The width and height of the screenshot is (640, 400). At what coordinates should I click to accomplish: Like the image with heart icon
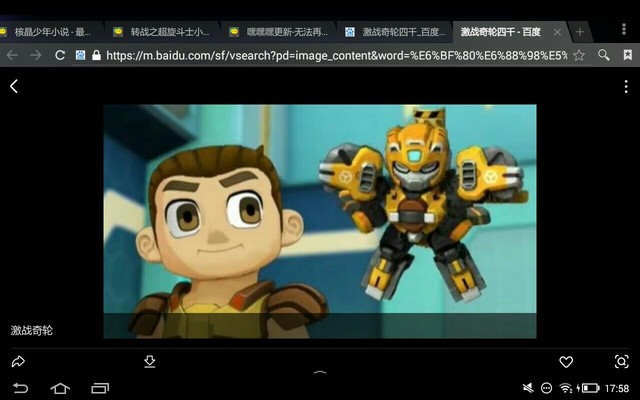pos(566,362)
